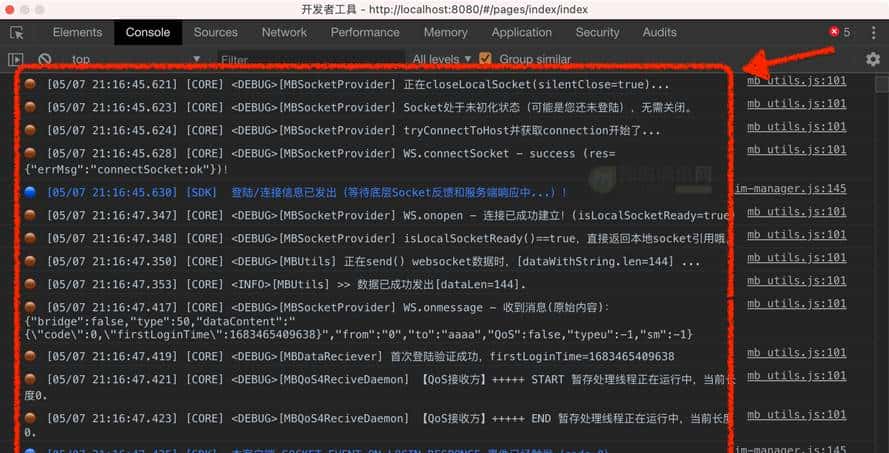Click debug icon on tryConnectToHost log row

tap(30, 130)
